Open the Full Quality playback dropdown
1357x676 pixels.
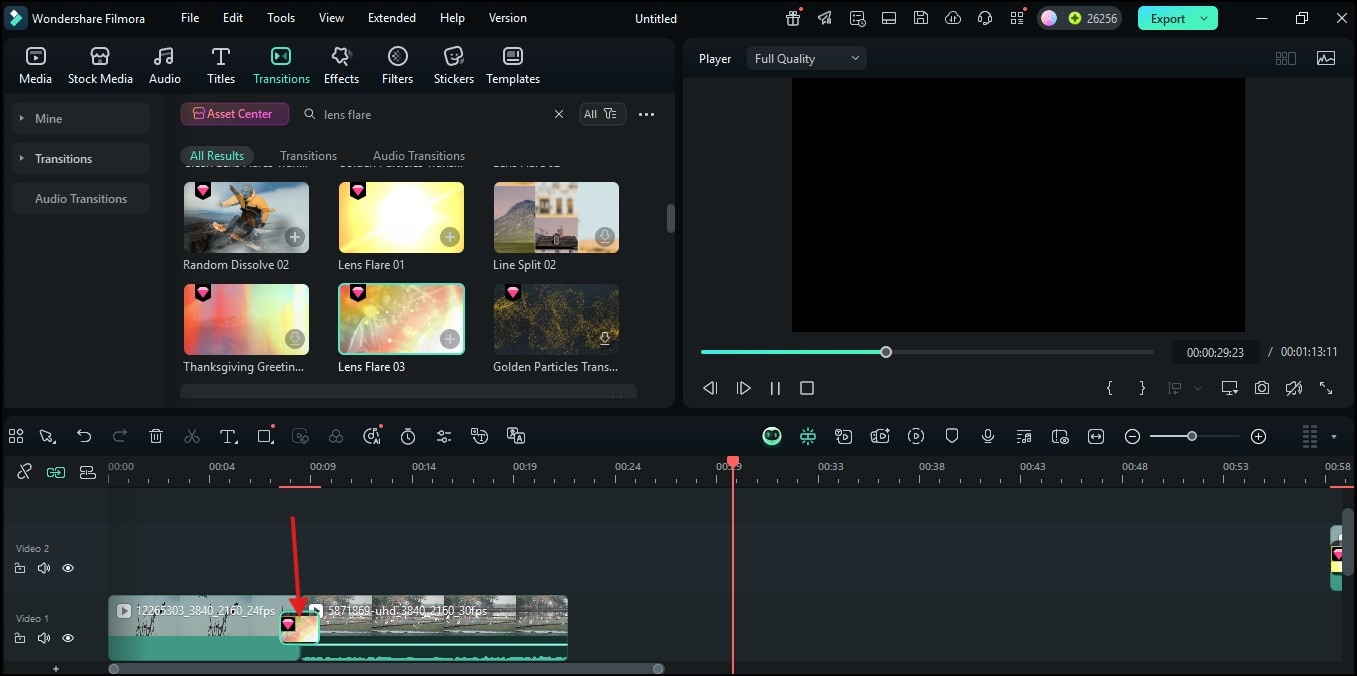pyautogui.click(x=805, y=58)
